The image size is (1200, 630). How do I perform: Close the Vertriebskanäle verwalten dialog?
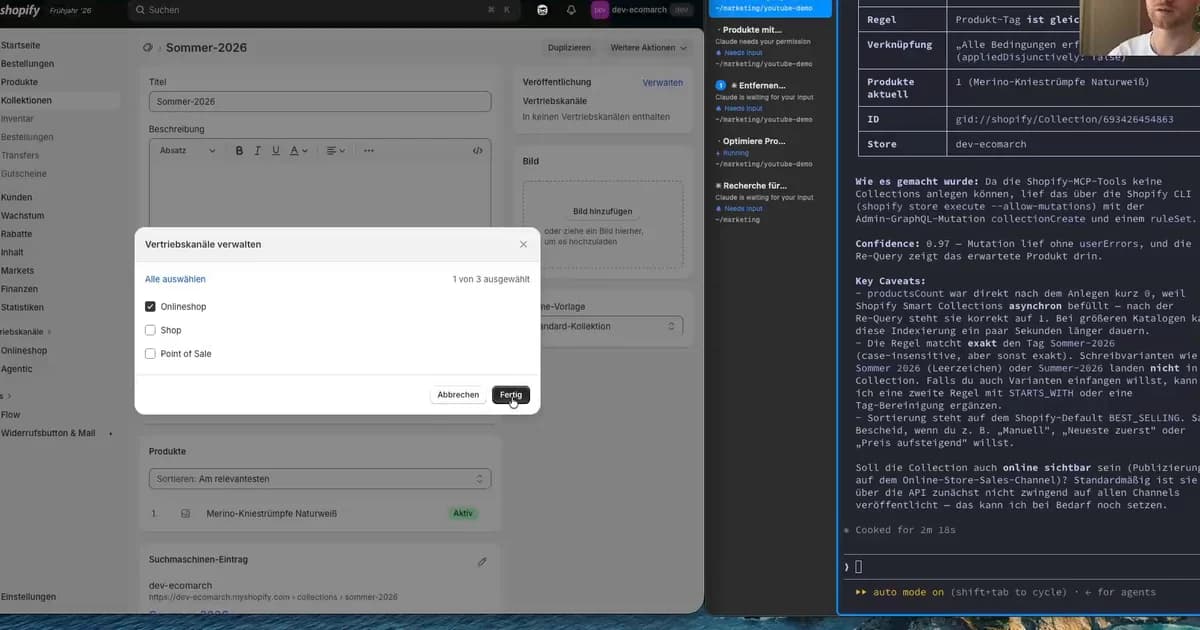(x=523, y=244)
